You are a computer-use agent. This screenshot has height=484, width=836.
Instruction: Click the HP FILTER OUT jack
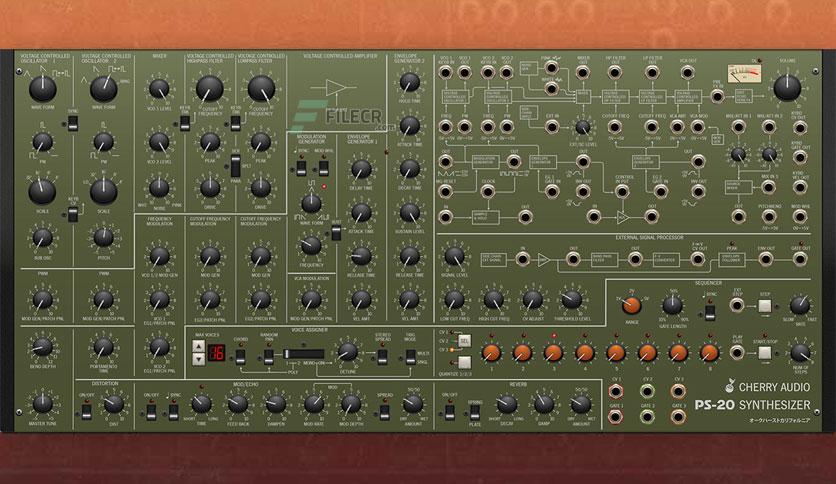click(x=614, y=72)
